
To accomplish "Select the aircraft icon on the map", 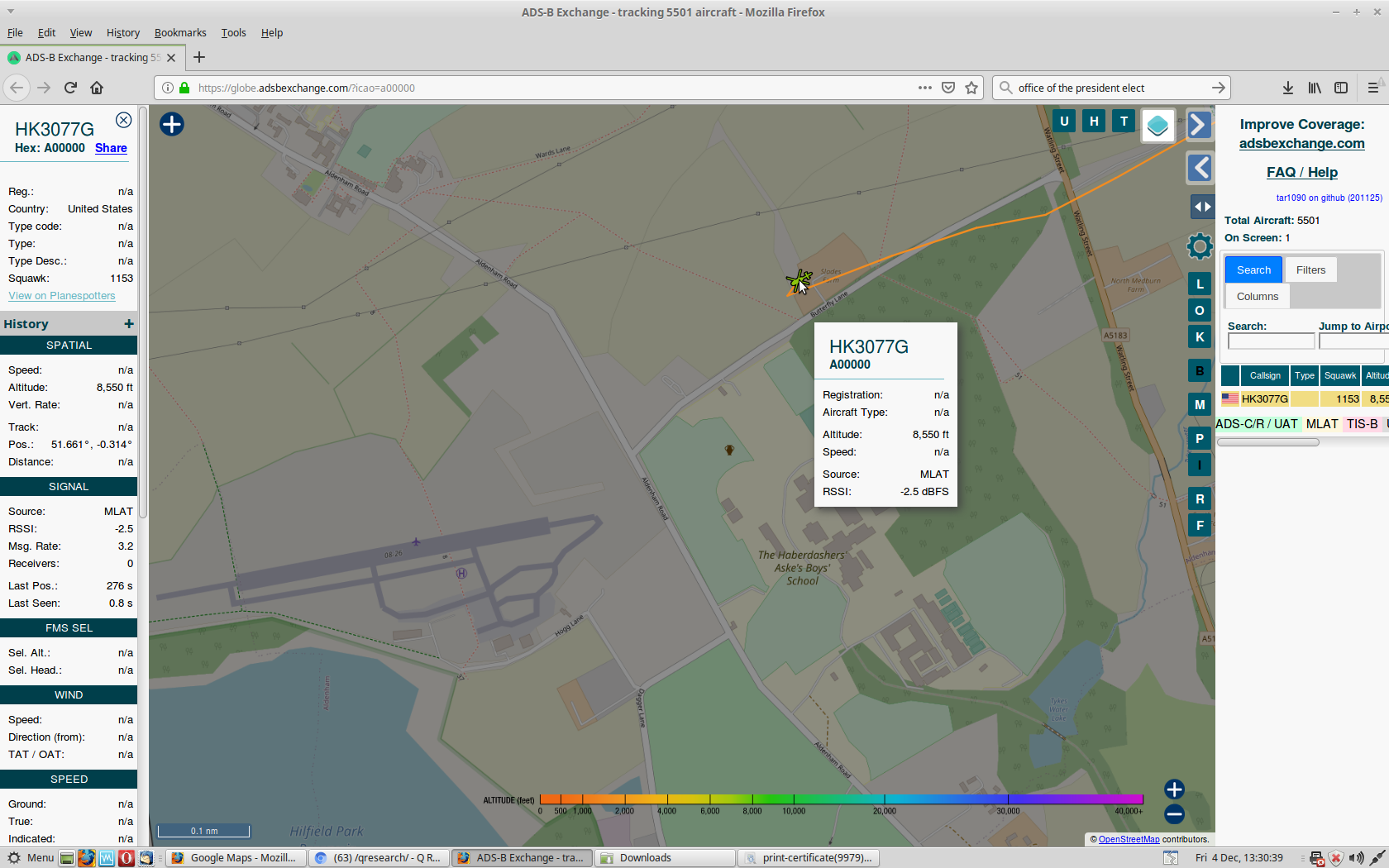I will [799, 281].
